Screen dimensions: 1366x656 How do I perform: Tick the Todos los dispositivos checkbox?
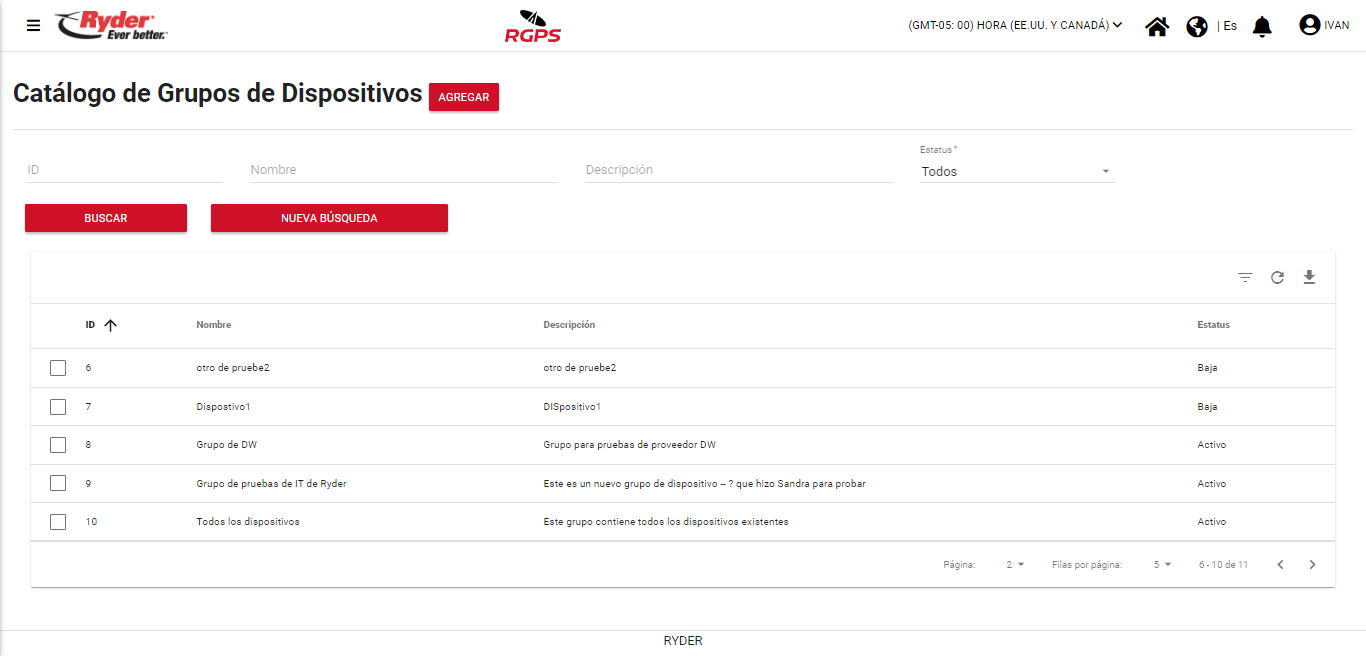[x=58, y=522]
